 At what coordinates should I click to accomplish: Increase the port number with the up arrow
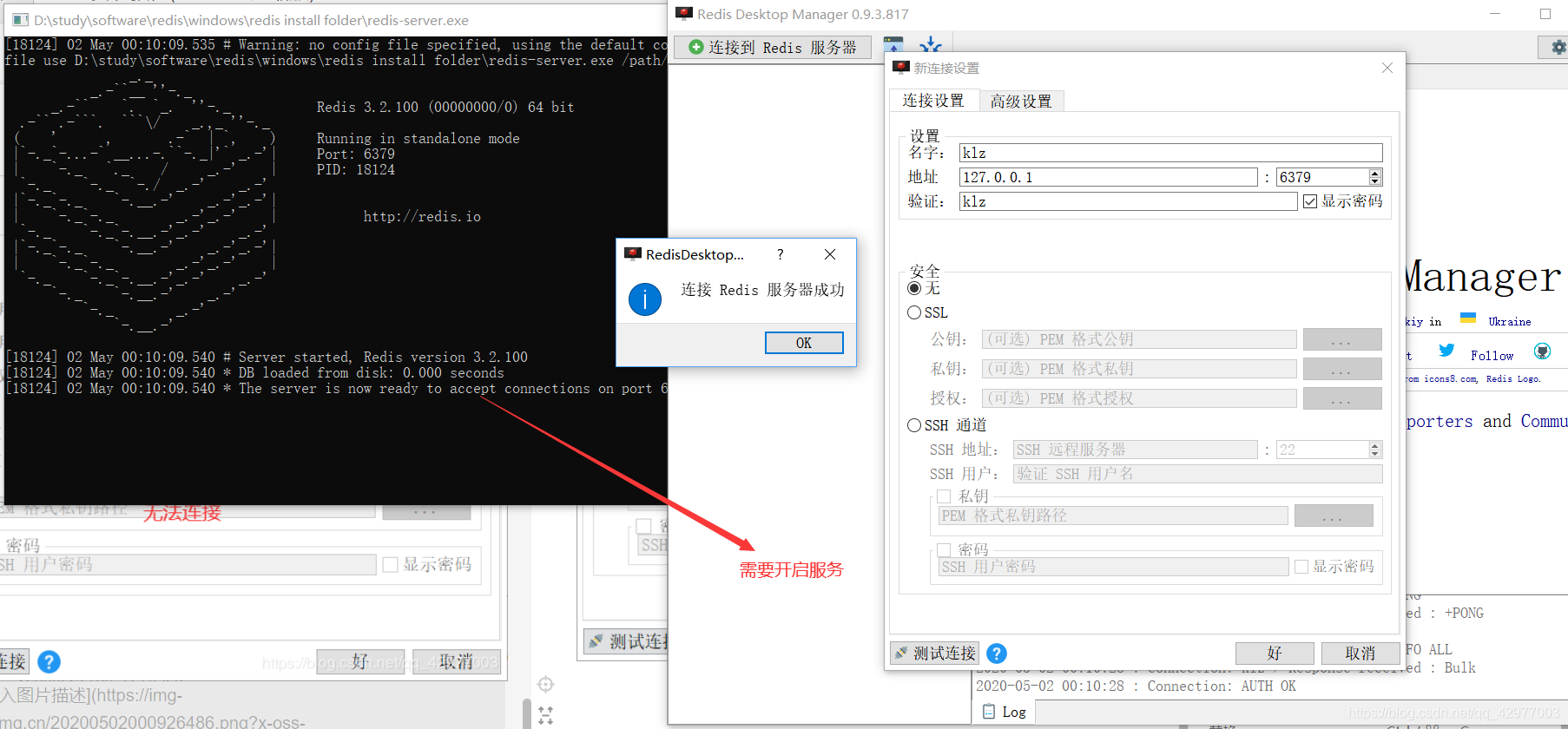pos(1375,173)
